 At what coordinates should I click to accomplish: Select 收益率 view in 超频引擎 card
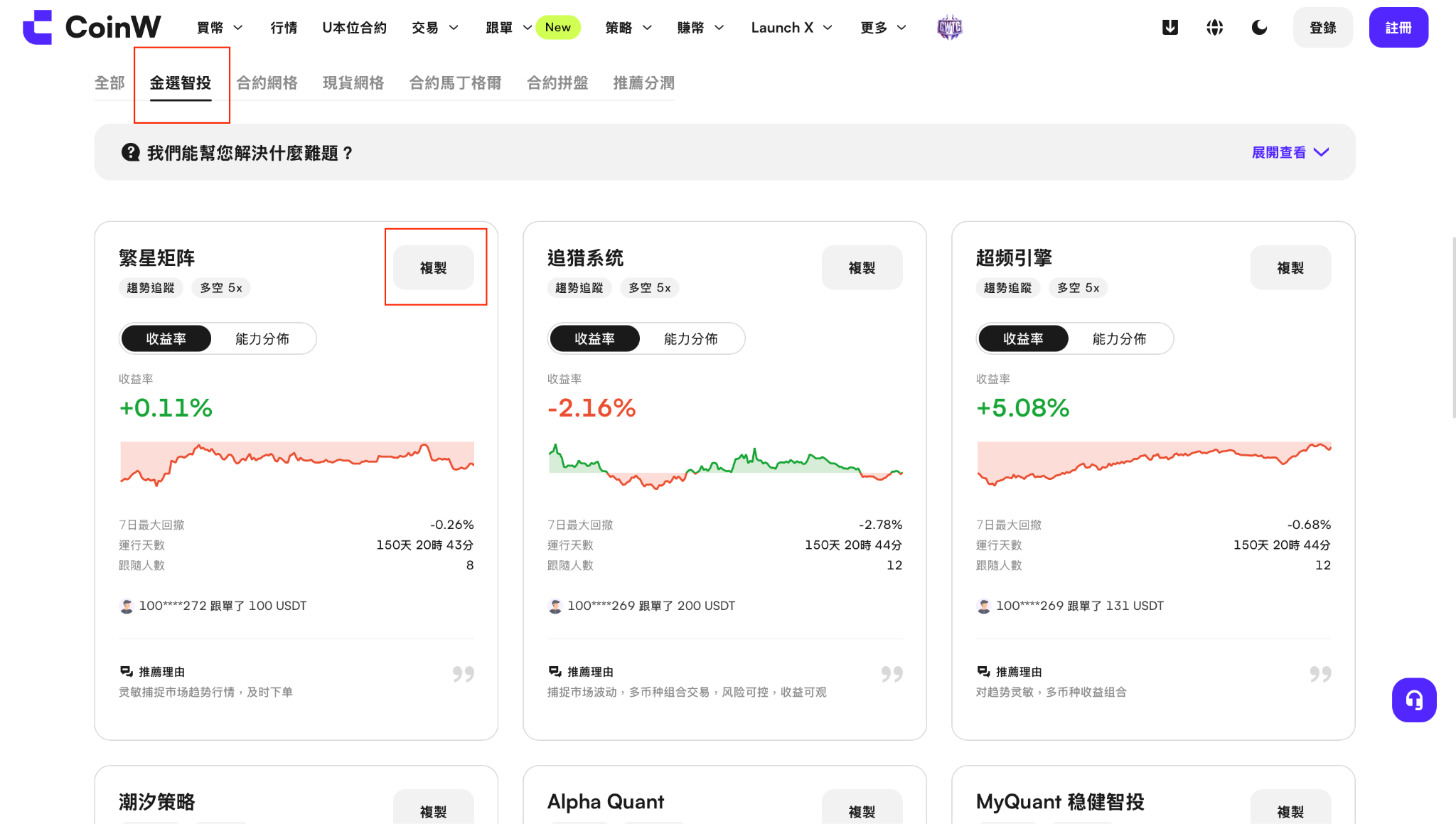click(x=1024, y=338)
